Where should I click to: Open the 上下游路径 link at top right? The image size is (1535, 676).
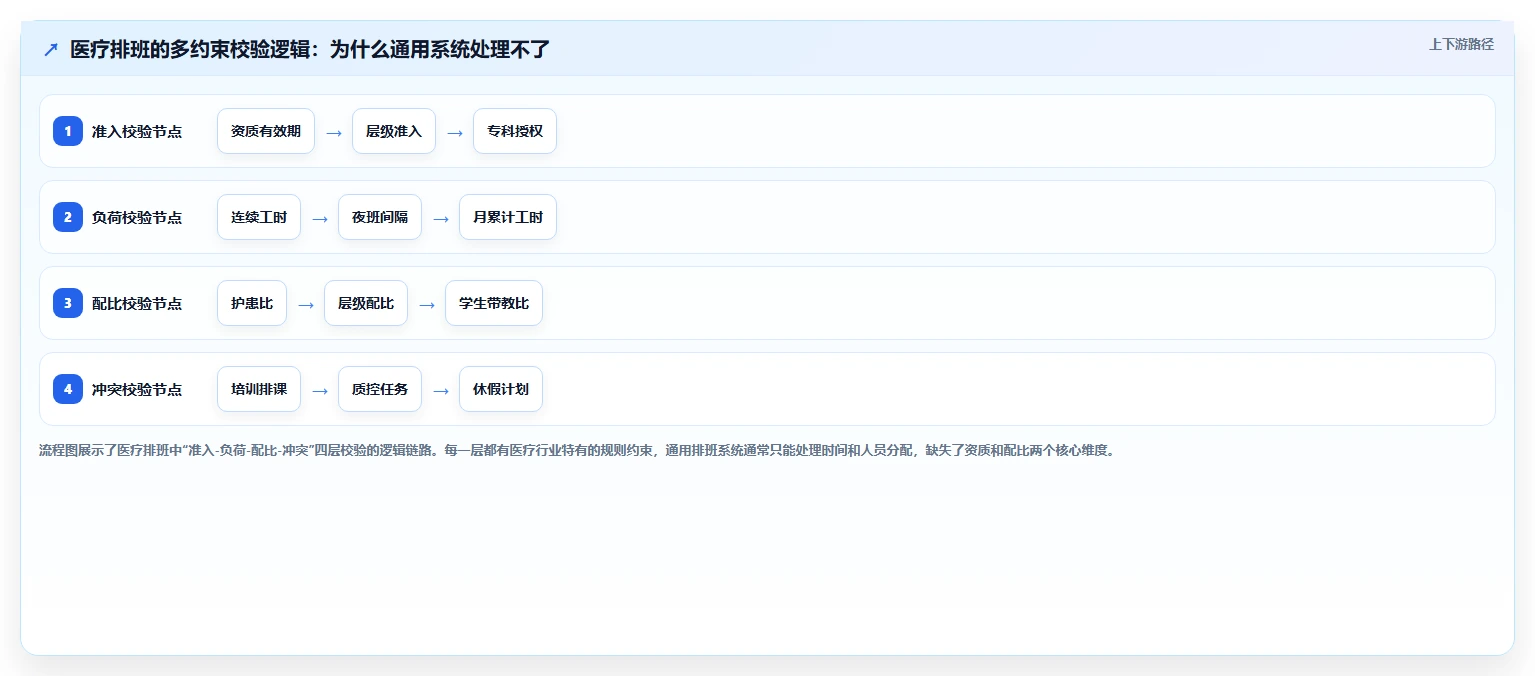(1461, 44)
